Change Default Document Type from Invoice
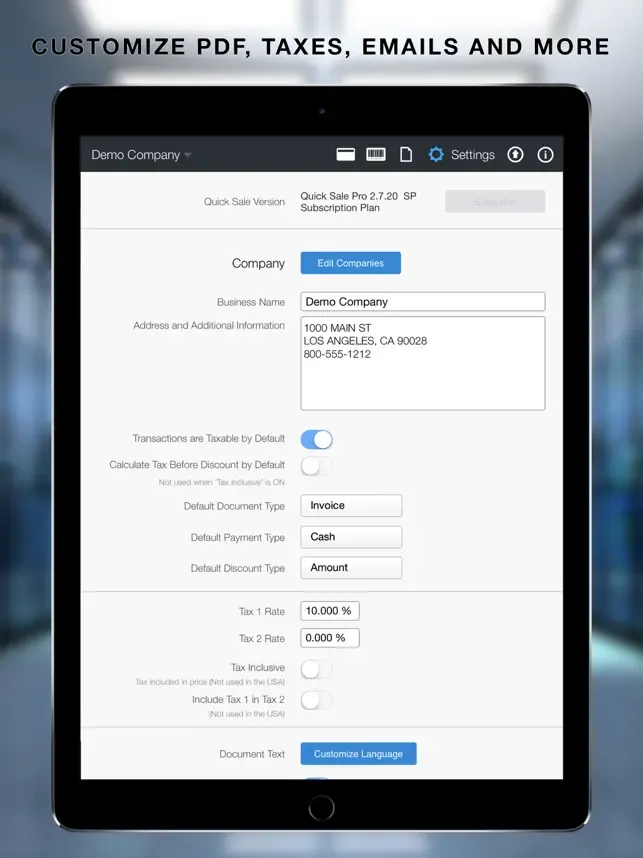Viewport: 643px width, 858px height. point(351,506)
